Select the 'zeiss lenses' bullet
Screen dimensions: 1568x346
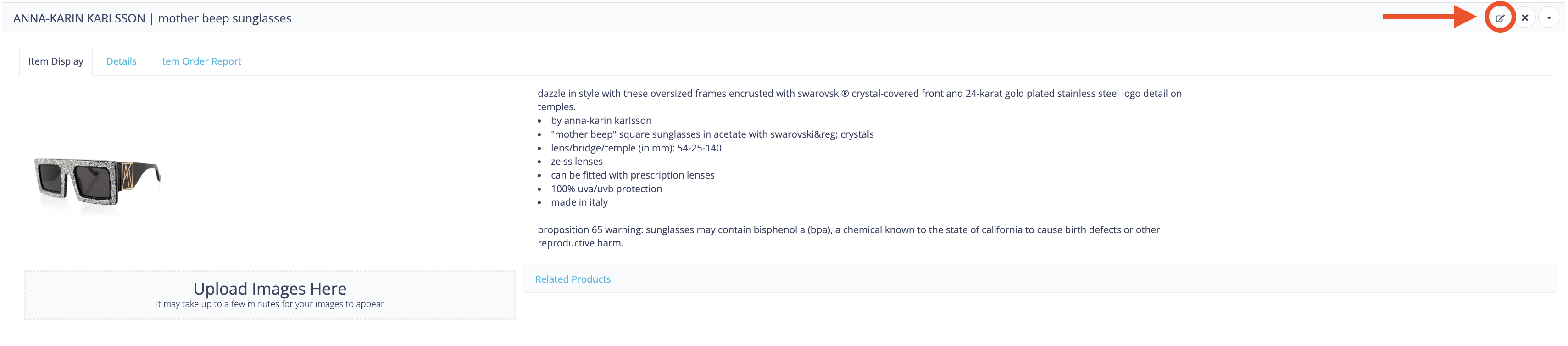coord(577,162)
